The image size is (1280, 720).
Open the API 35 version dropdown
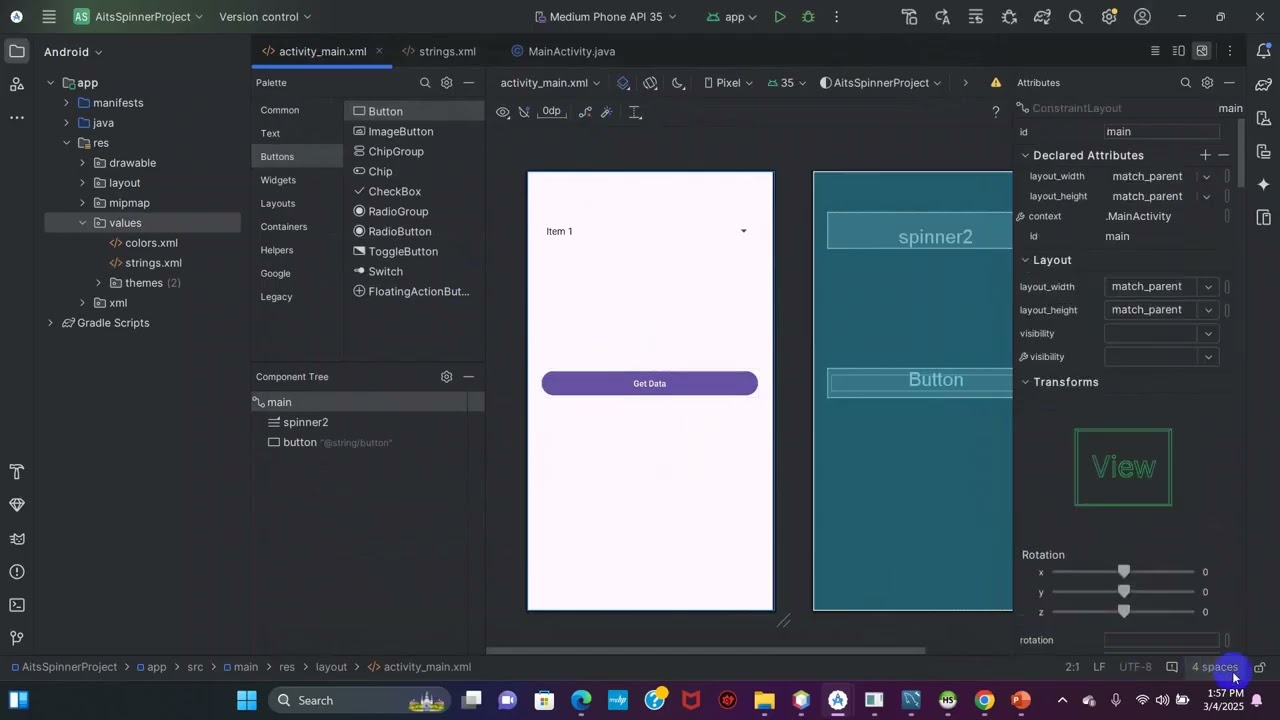[787, 83]
